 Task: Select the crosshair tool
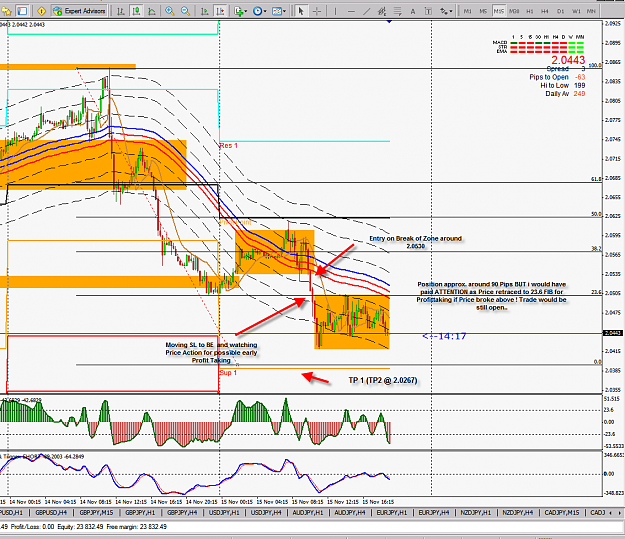(317, 11)
